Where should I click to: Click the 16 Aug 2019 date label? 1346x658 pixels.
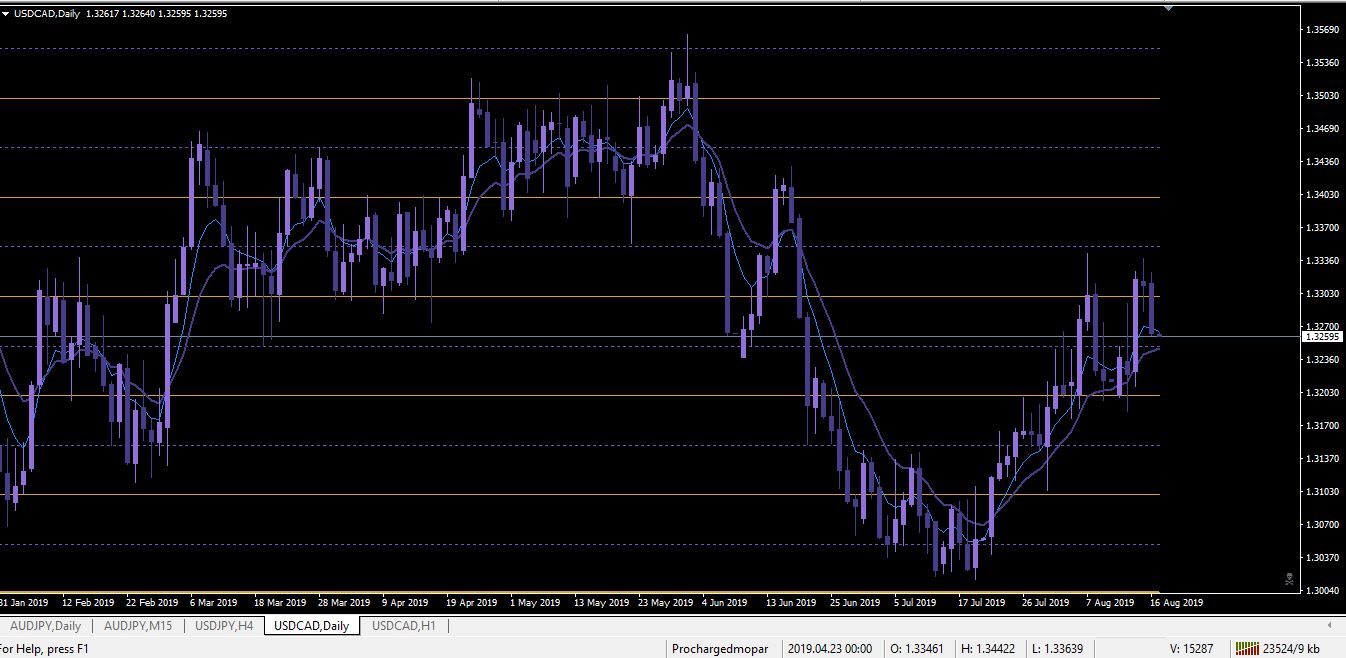[1178, 603]
